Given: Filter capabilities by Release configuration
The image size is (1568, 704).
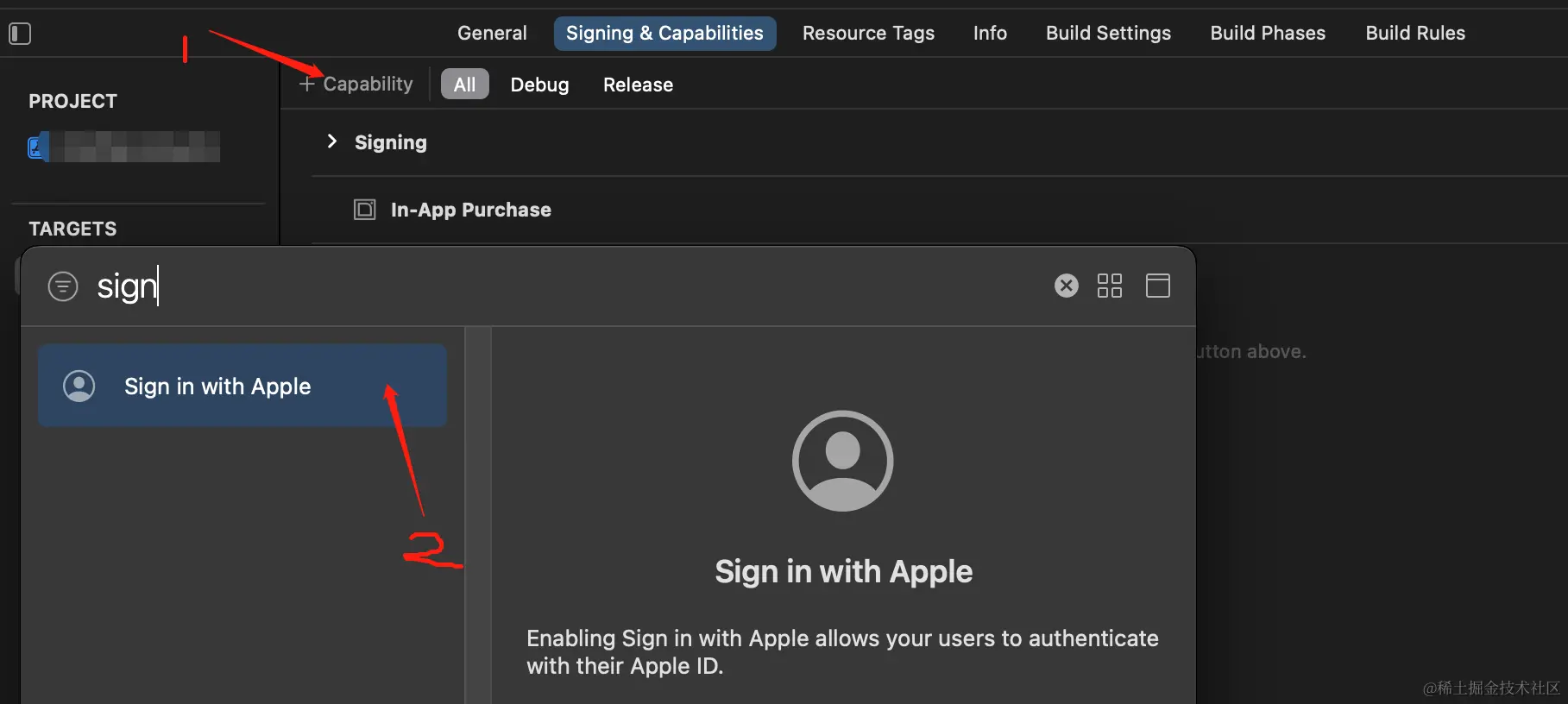Looking at the screenshot, I should pos(638,85).
